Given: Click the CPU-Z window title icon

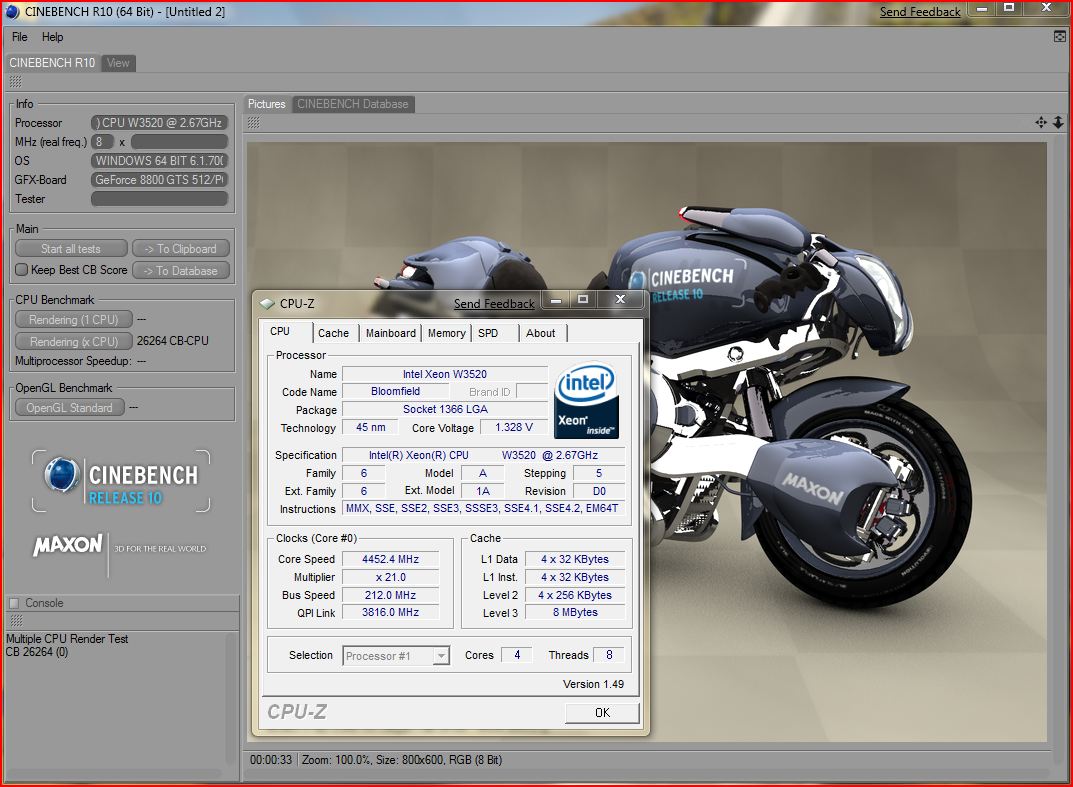Looking at the screenshot, I should pyautogui.click(x=267, y=303).
